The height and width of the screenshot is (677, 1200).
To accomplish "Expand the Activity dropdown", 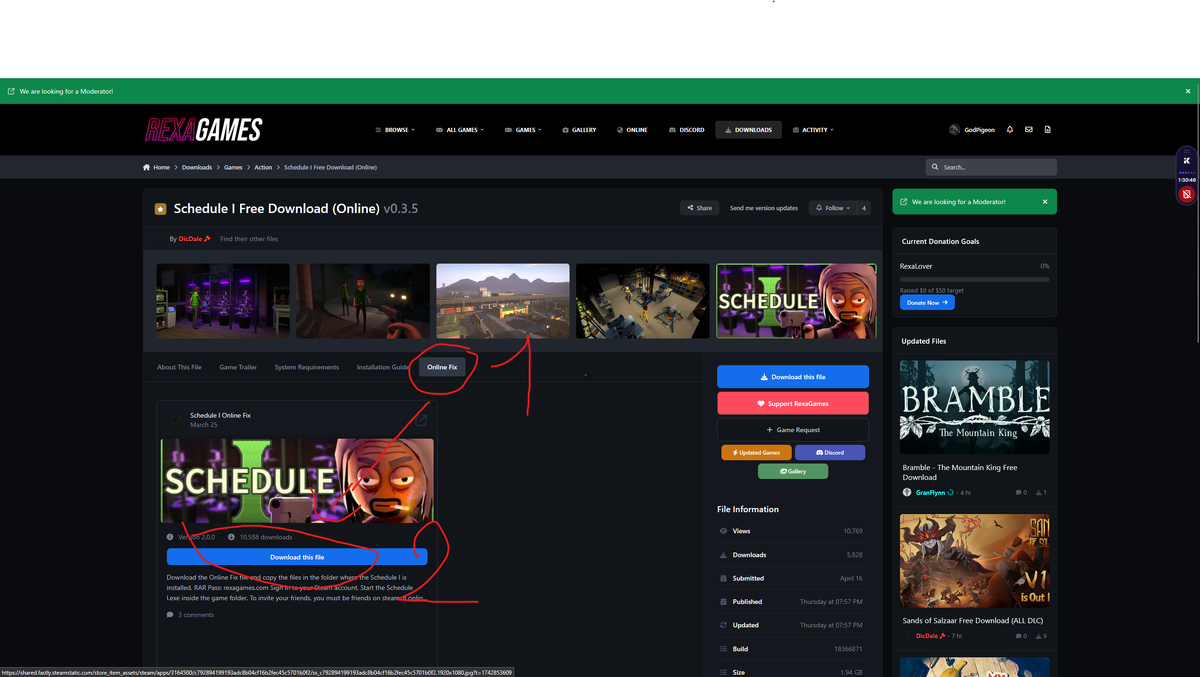I will point(813,130).
